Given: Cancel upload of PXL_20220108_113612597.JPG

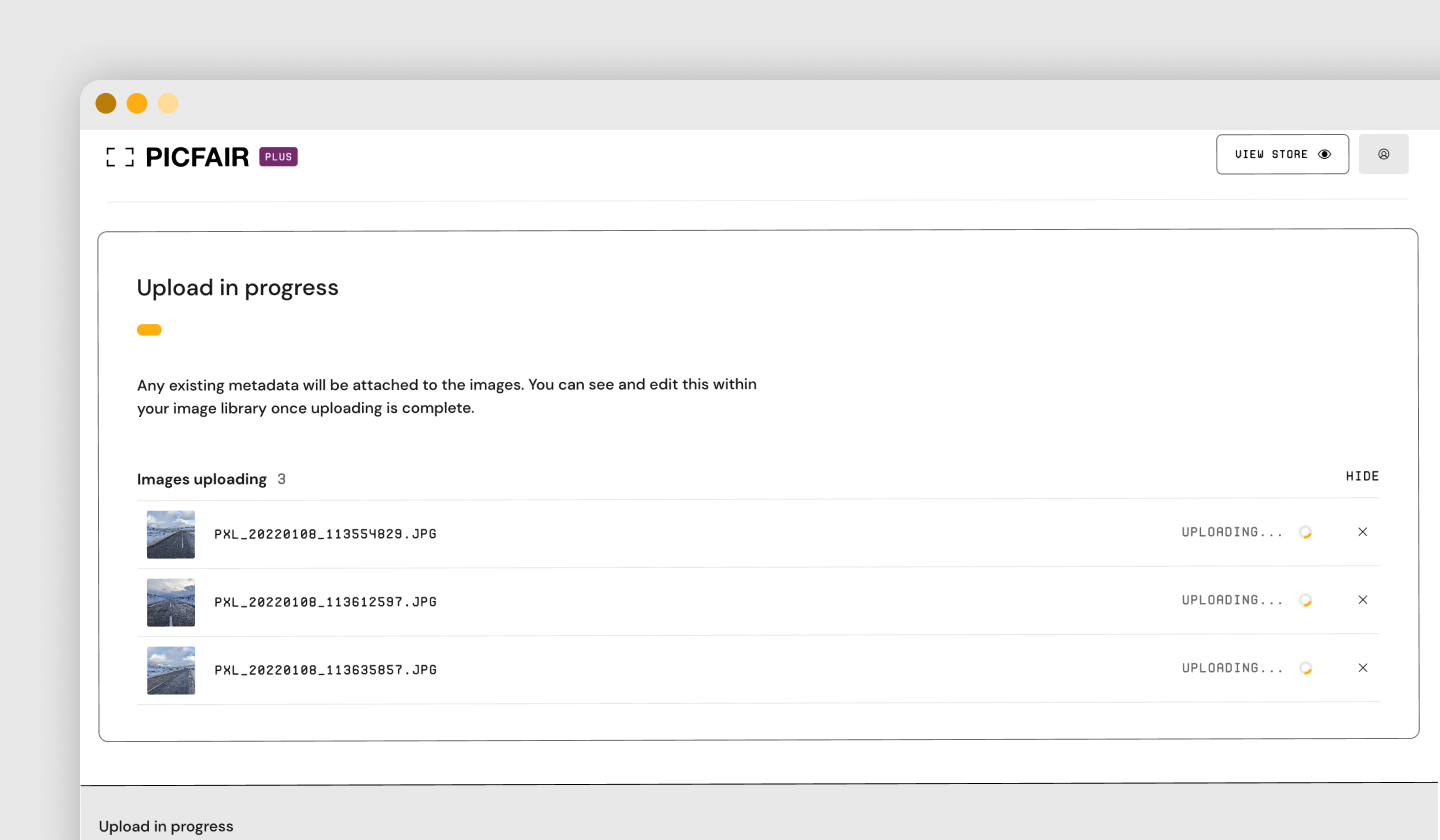Looking at the screenshot, I should (x=1362, y=600).
